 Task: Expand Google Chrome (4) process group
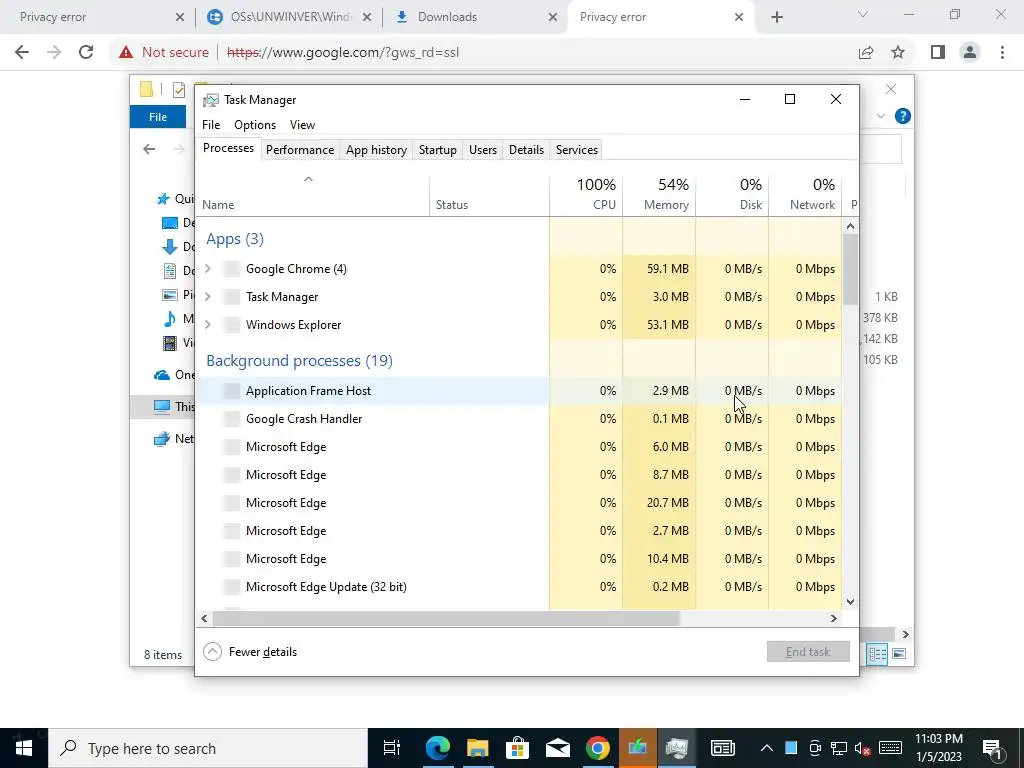tap(208, 268)
